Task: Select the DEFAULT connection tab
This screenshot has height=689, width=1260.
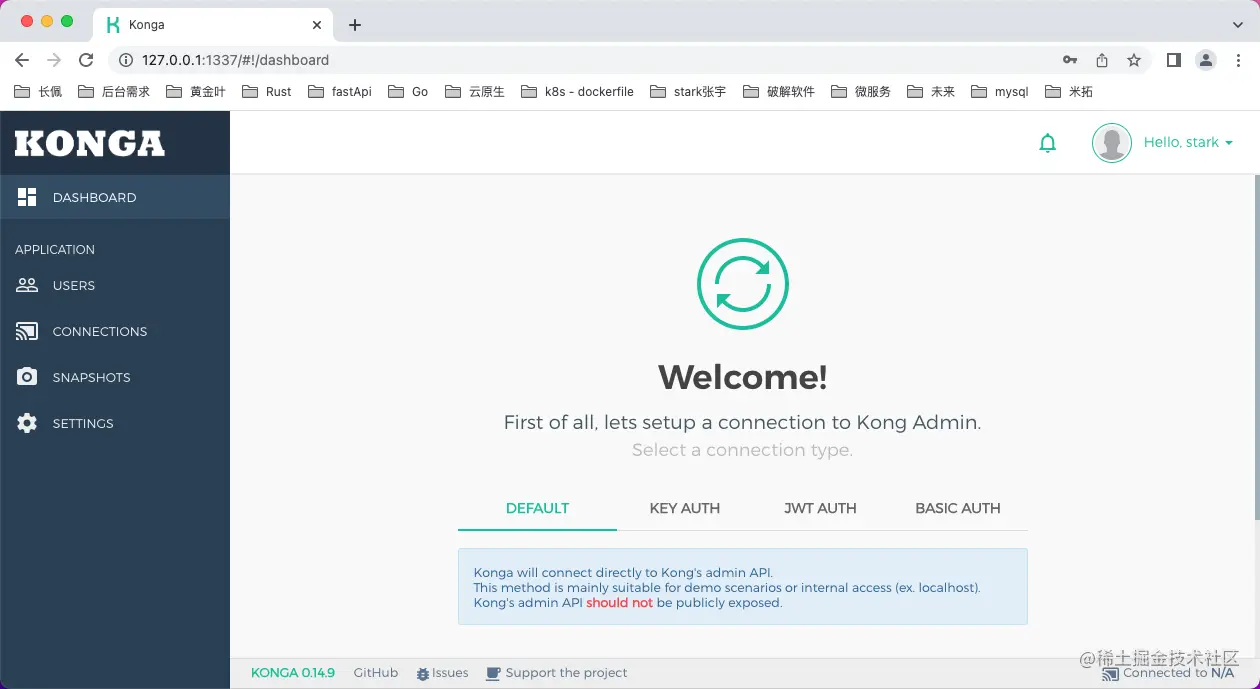Action: (x=537, y=508)
